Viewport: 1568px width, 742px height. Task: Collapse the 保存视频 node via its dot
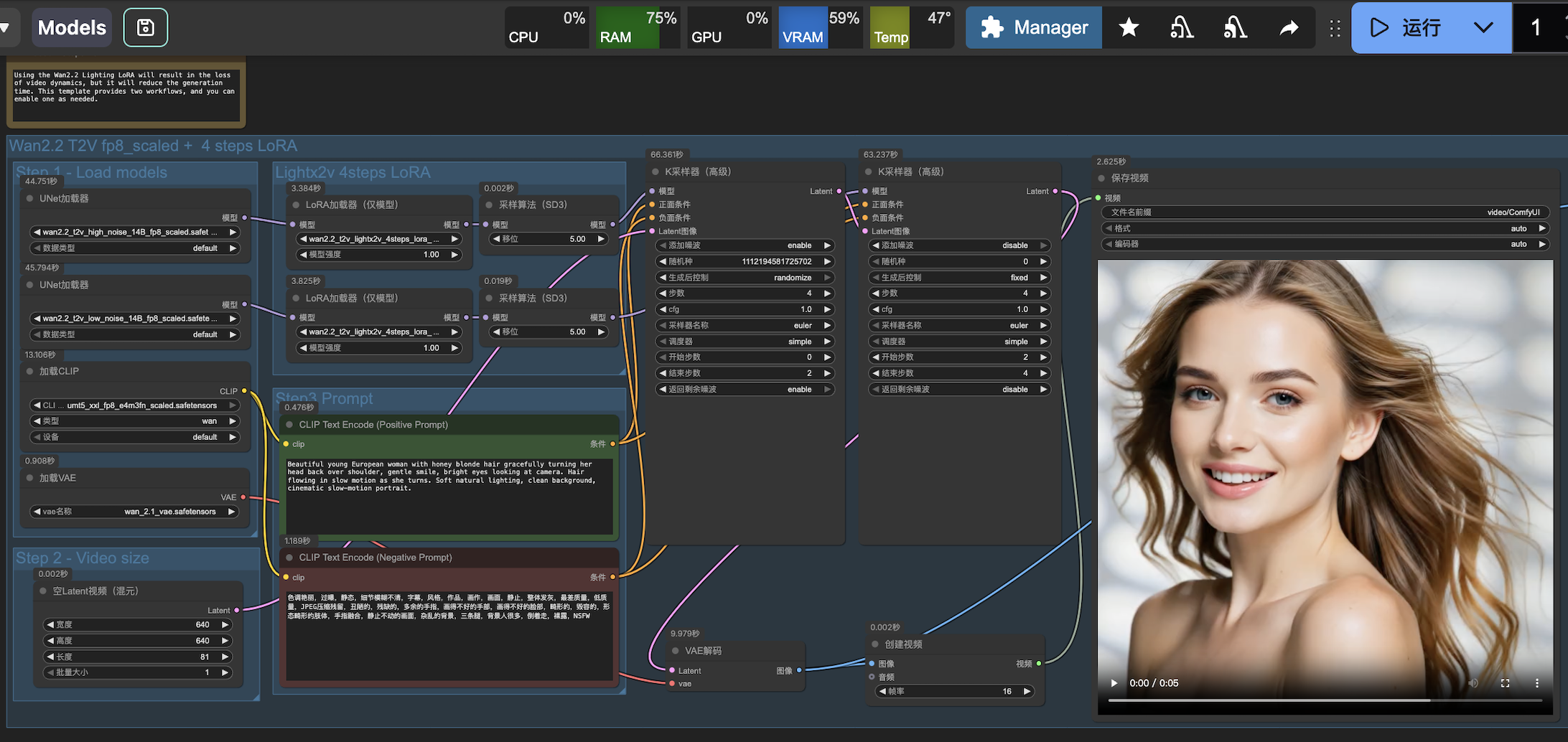(x=1102, y=178)
